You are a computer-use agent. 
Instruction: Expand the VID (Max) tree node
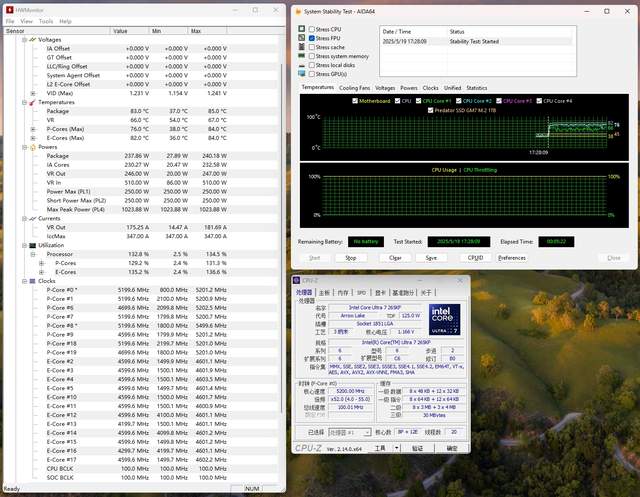pos(30,93)
